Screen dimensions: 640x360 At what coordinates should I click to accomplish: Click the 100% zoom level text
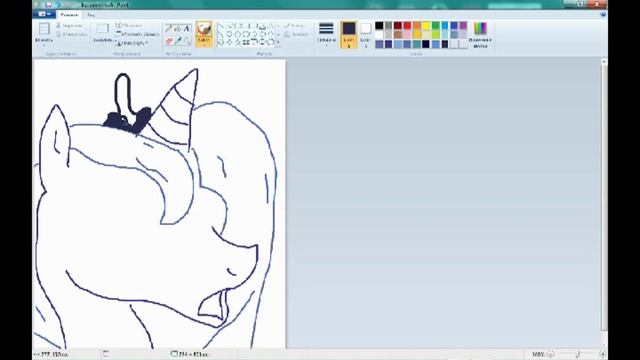coord(538,354)
